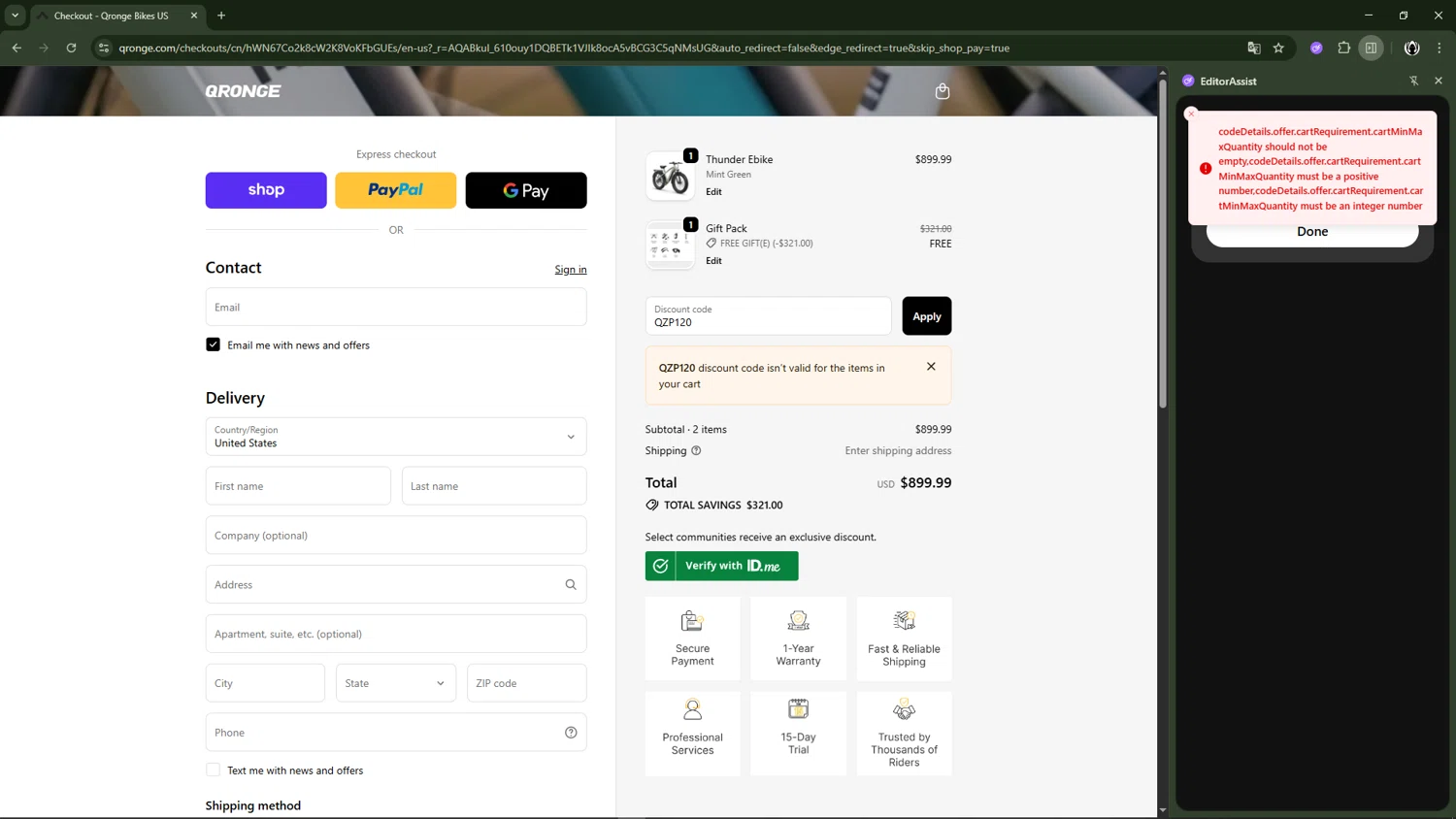The width and height of the screenshot is (1456, 819).
Task: Click the browser address bar URL
Action: tap(564, 48)
